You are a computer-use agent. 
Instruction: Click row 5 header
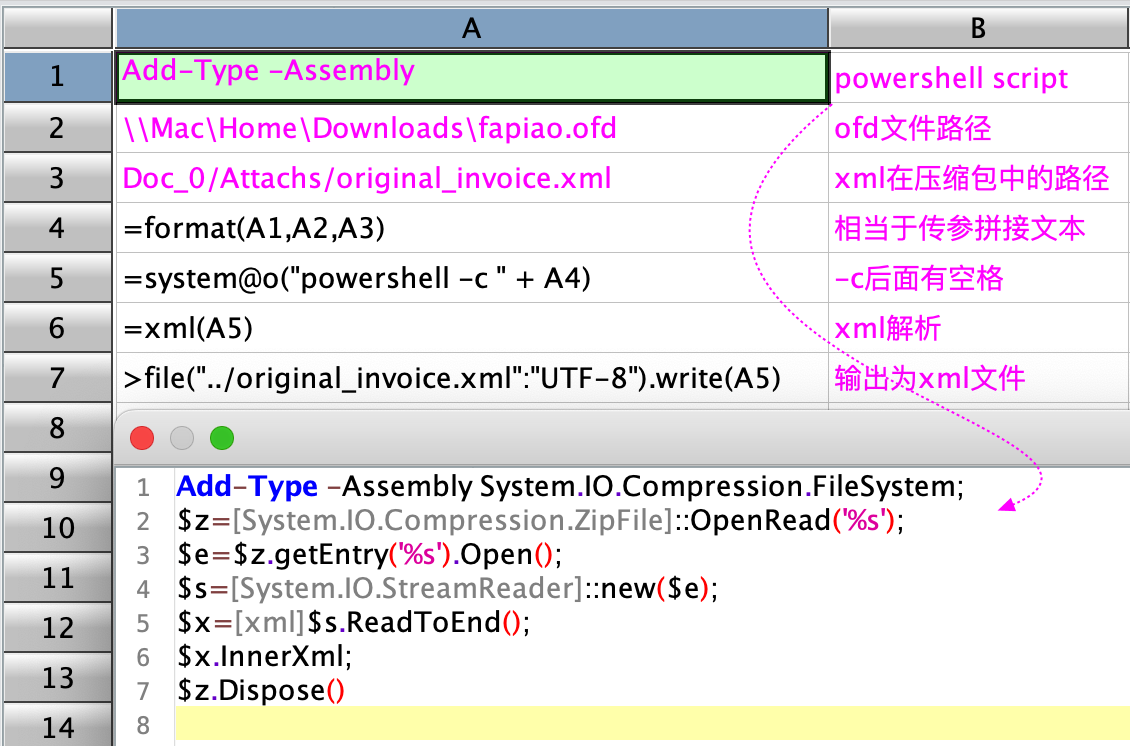point(58,278)
